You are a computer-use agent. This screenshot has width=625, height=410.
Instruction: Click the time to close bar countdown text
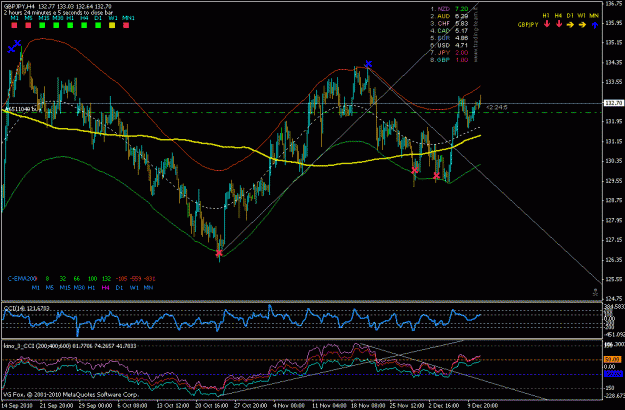pyautogui.click(x=58, y=12)
